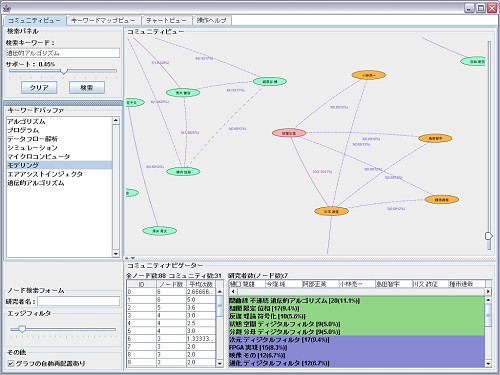The image size is (500, 375).
Task: Select community row with ID 0
Action: [171, 292]
